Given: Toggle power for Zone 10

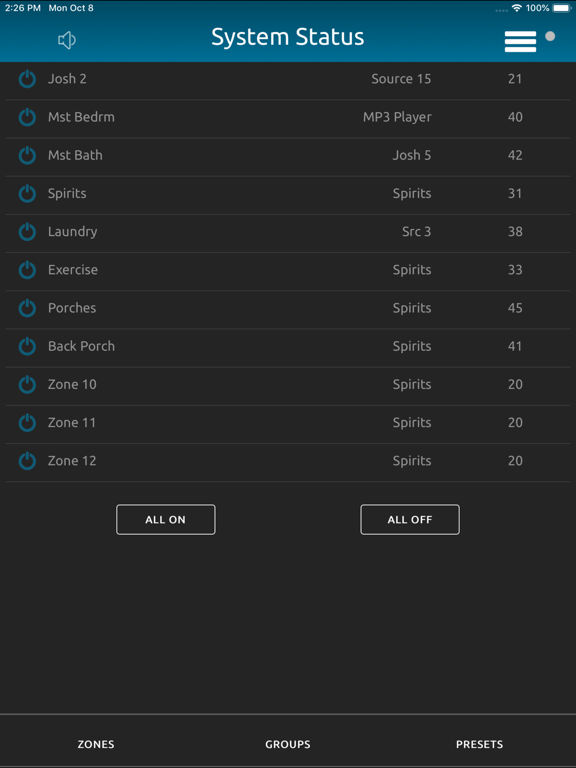Looking at the screenshot, I should click(x=27, y=384).
